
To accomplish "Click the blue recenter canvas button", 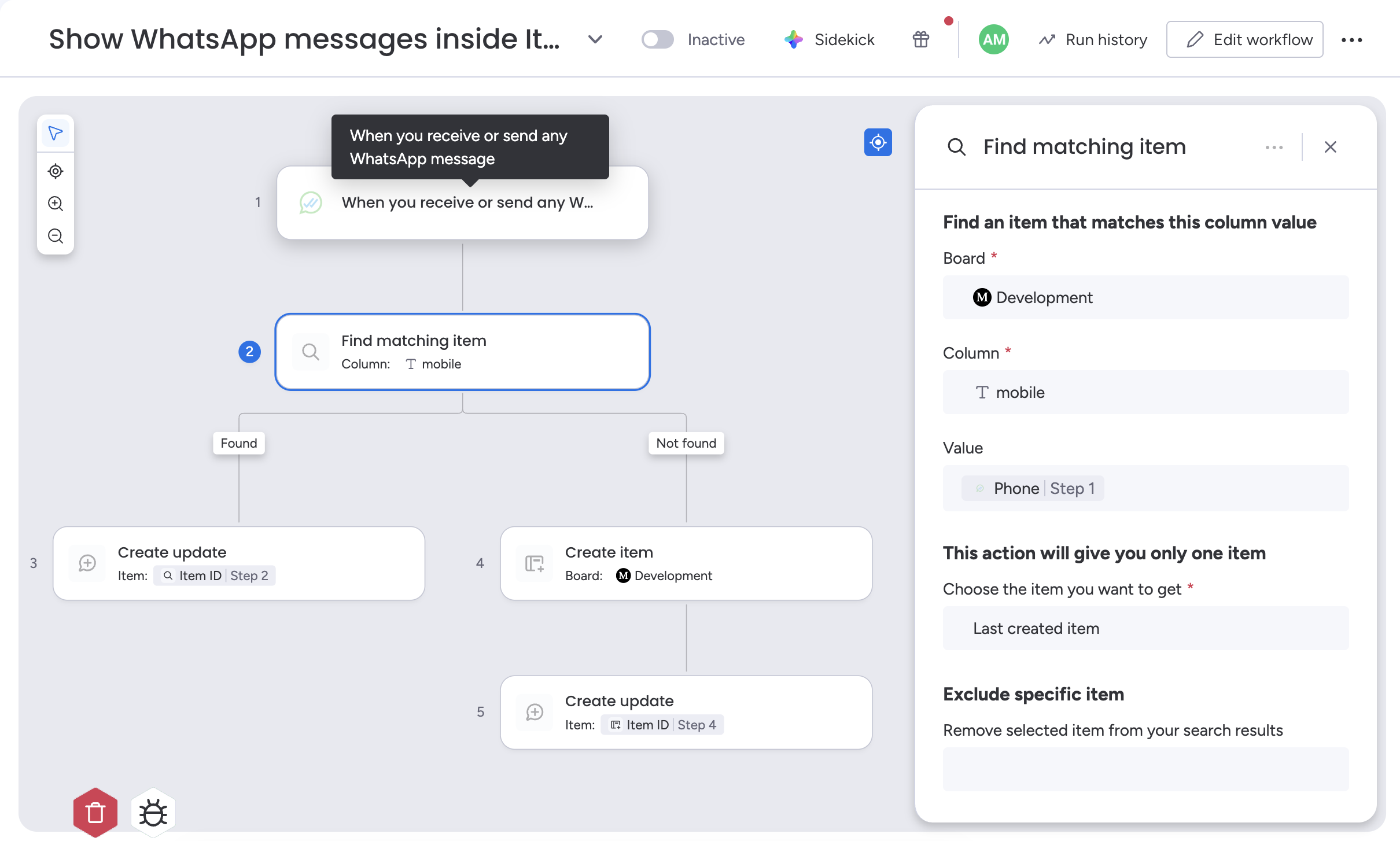I will (878, 142).
